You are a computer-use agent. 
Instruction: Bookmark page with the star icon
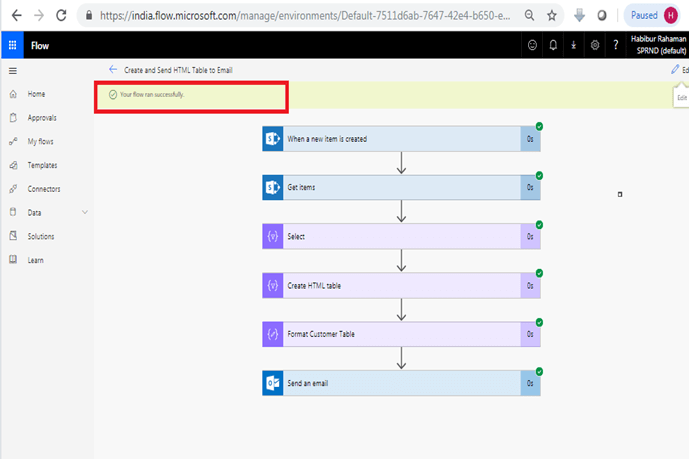coord(551,16)
